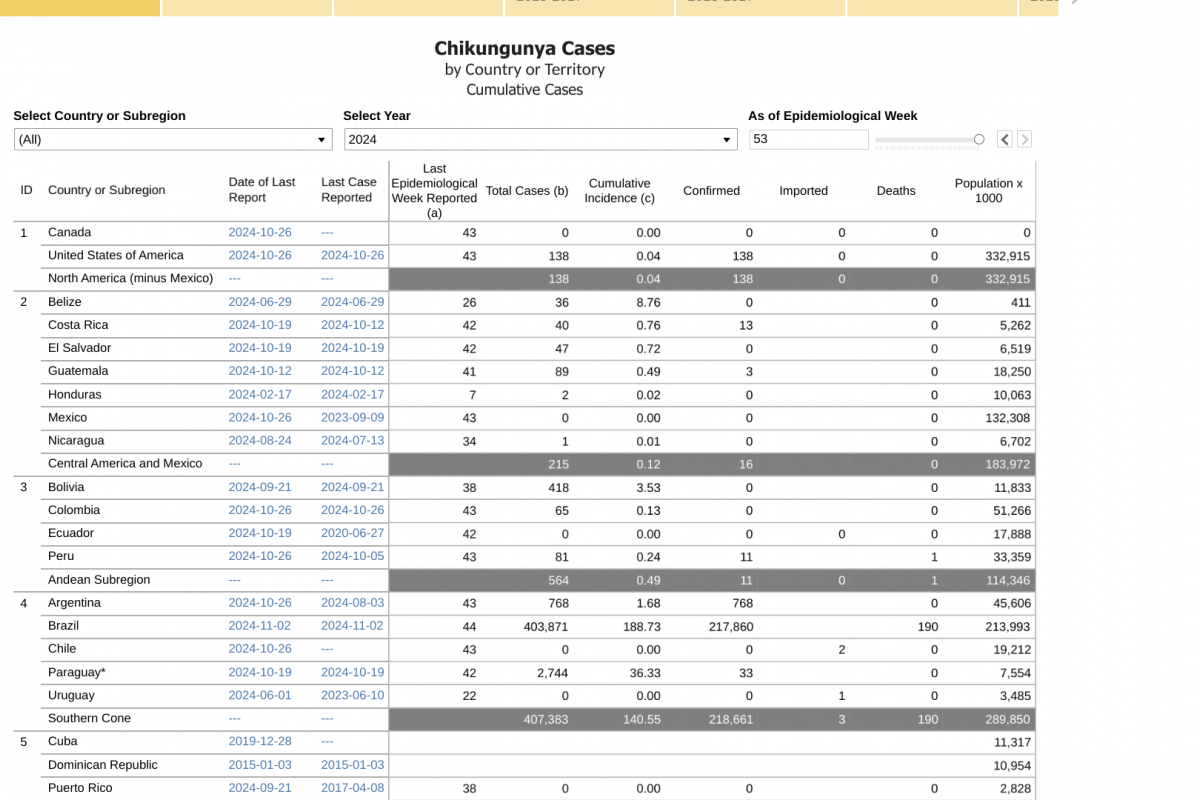The image size is (1200, 800).
Task: Open Belize's Last Case Reported date link
Action: (352, 302)
